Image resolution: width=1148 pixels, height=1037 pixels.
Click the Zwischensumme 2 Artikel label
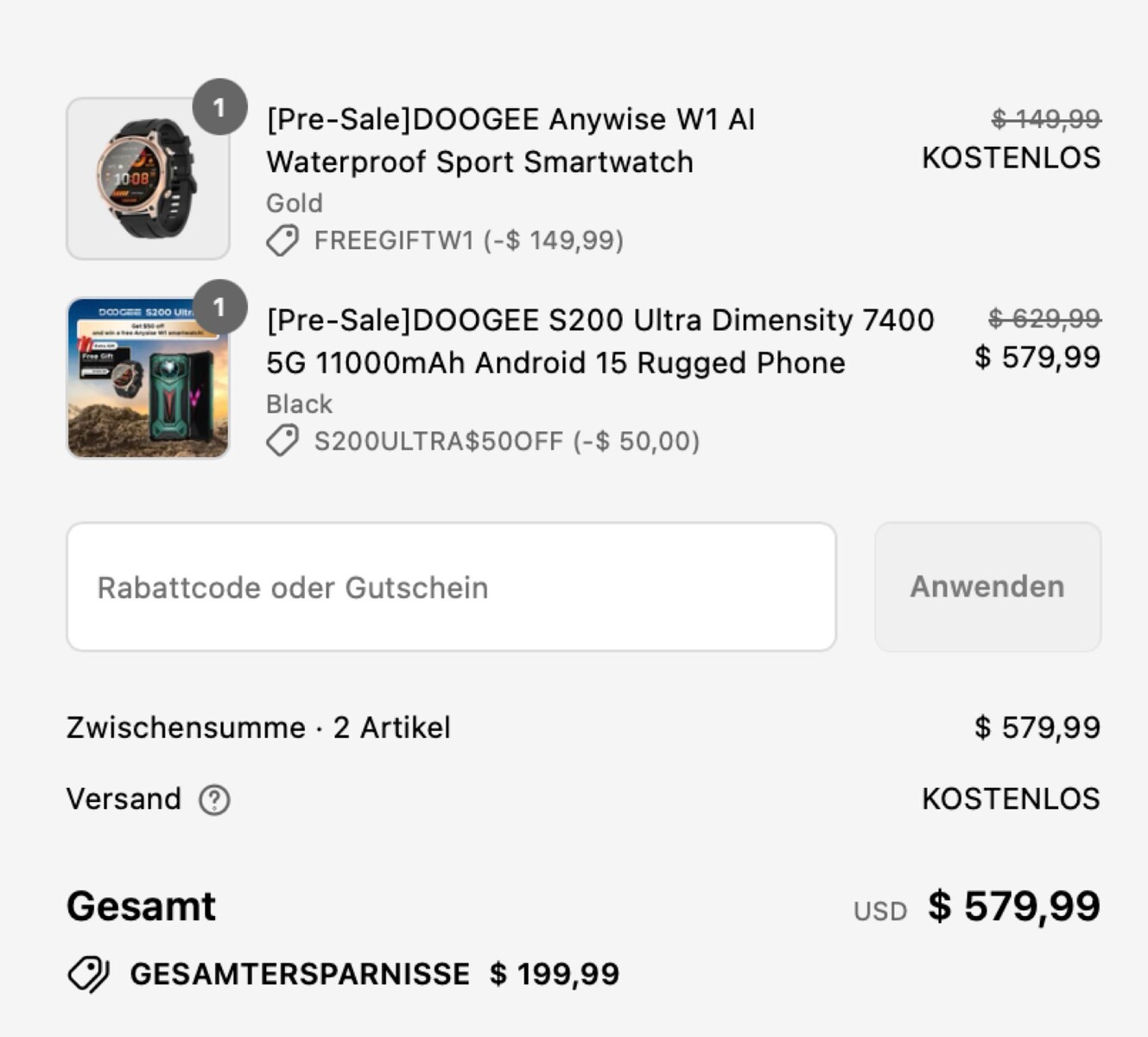coord(258,728)
